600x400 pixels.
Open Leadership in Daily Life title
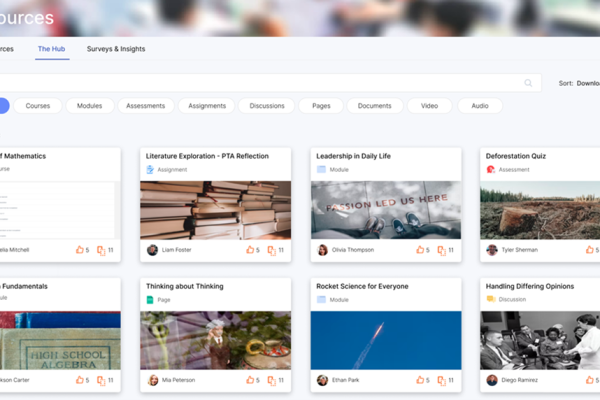tap(353, 156)
